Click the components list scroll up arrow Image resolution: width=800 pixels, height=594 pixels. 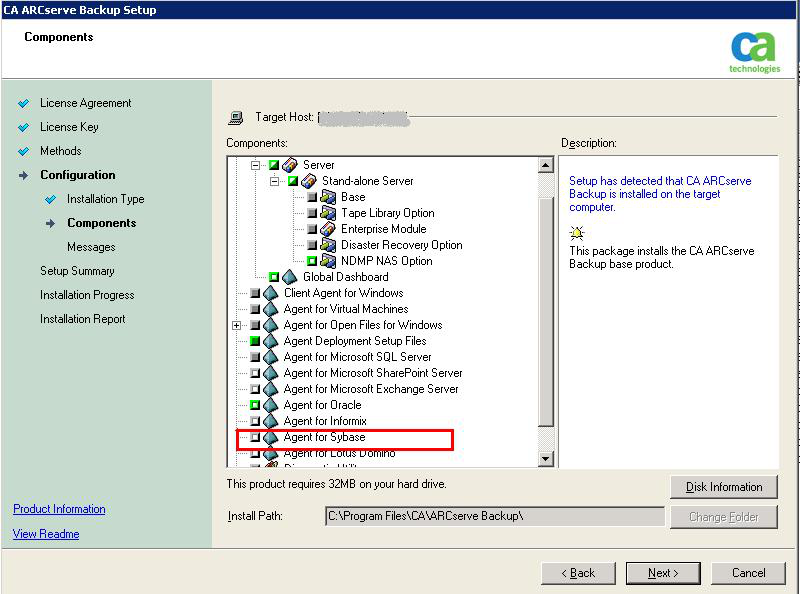(x=546, y=165)
